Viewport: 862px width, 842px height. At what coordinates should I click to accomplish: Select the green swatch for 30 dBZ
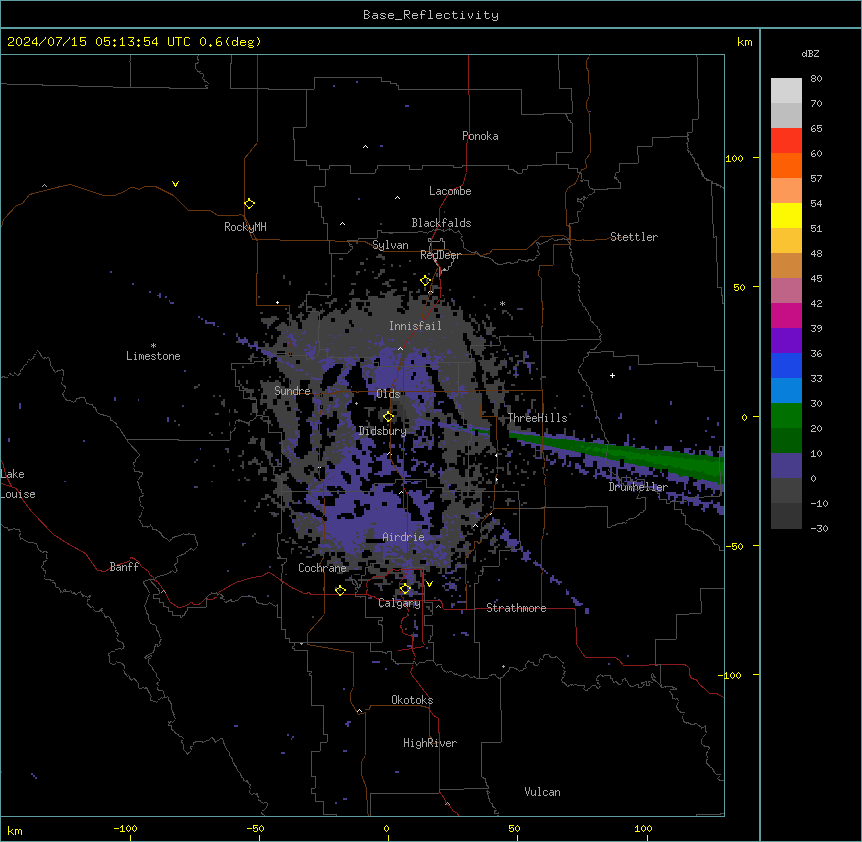point(786,416)
